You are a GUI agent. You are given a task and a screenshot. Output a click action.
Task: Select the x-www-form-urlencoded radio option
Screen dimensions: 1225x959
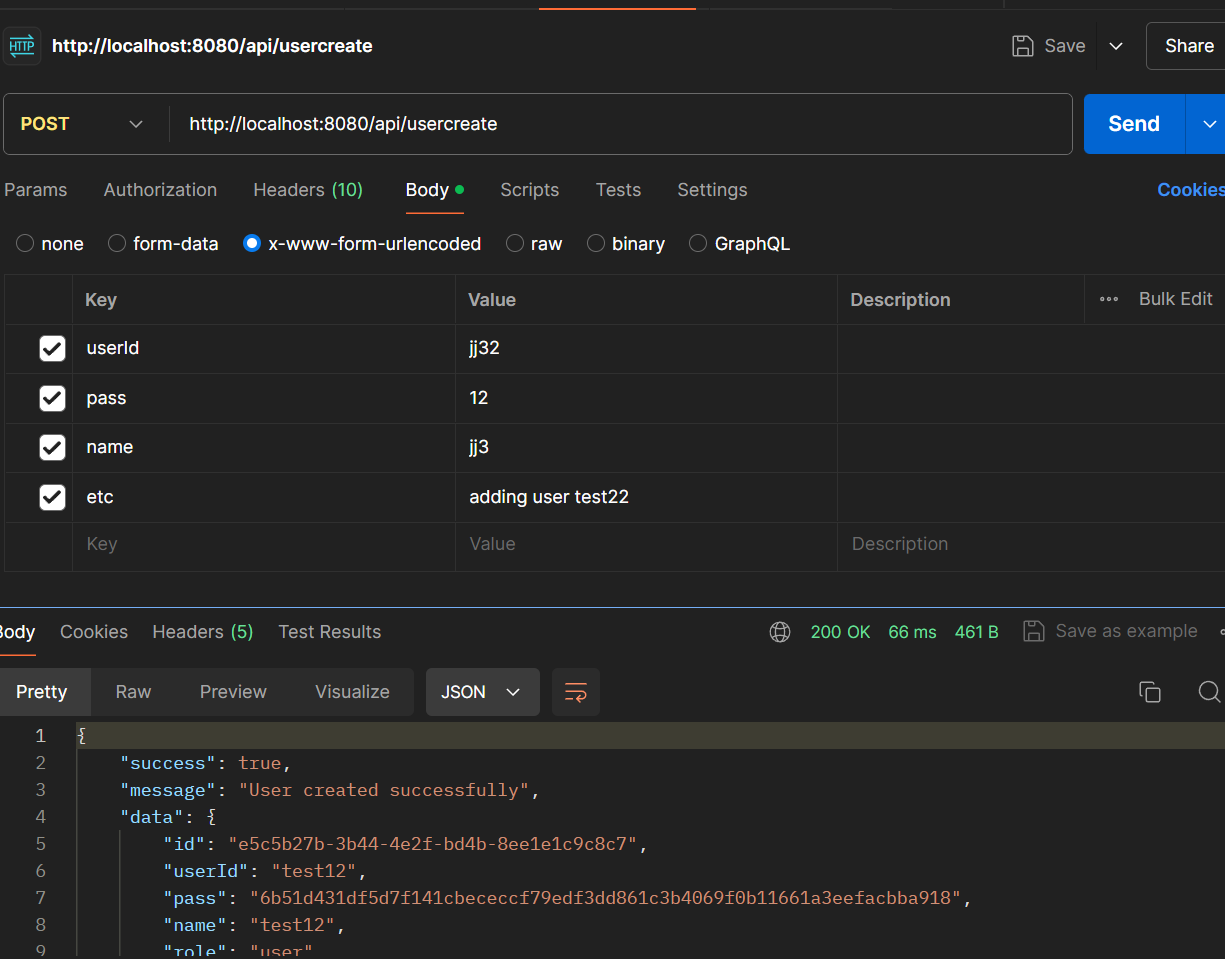tap(252, 244)
